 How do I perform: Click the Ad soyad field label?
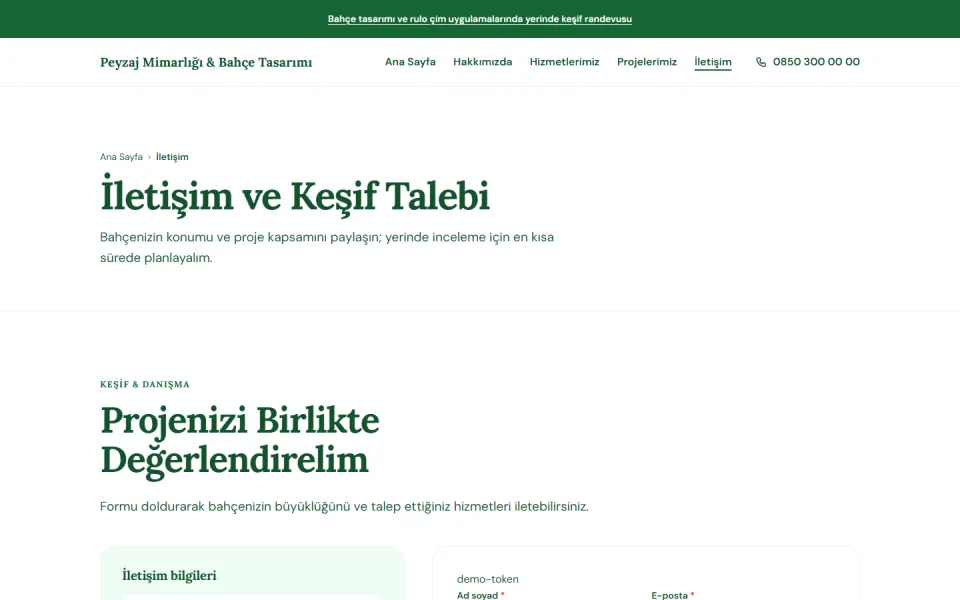pyautogui.click(x=481, y=595)
